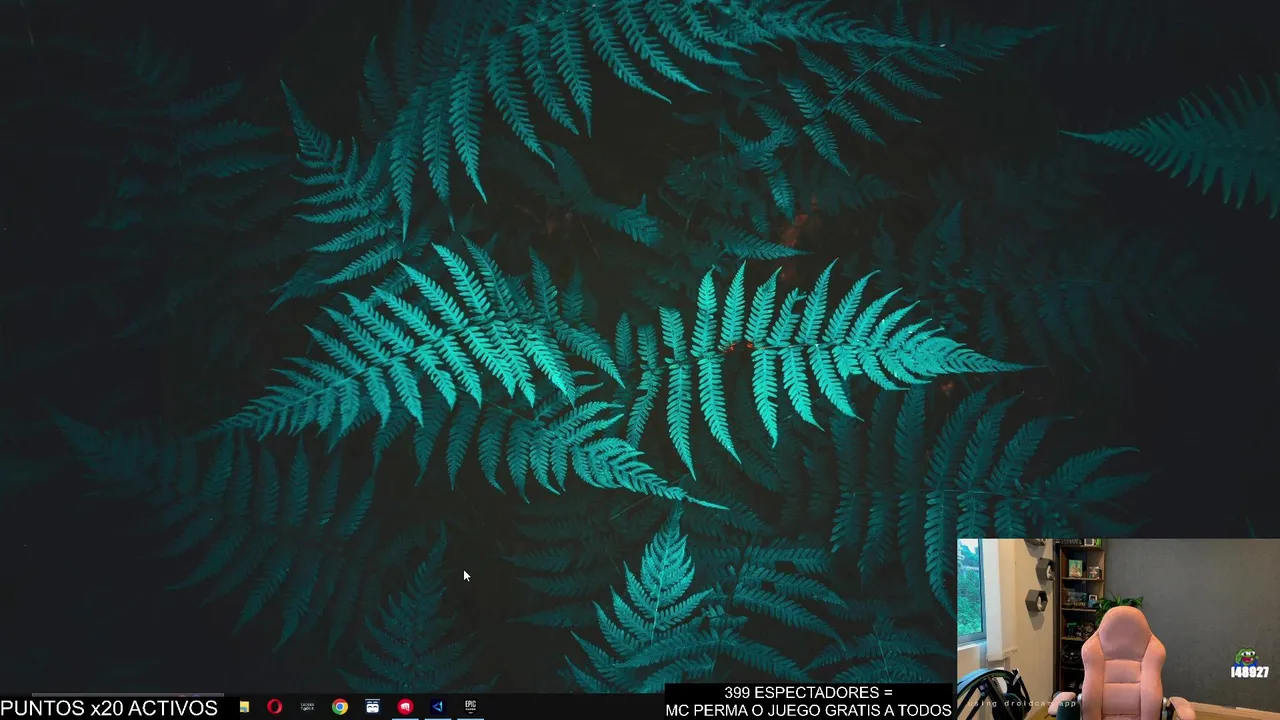The width and height of the screenshot is (1280, 720).
Task: Click the webcam overlay feed
Action: click(1118, 629)
